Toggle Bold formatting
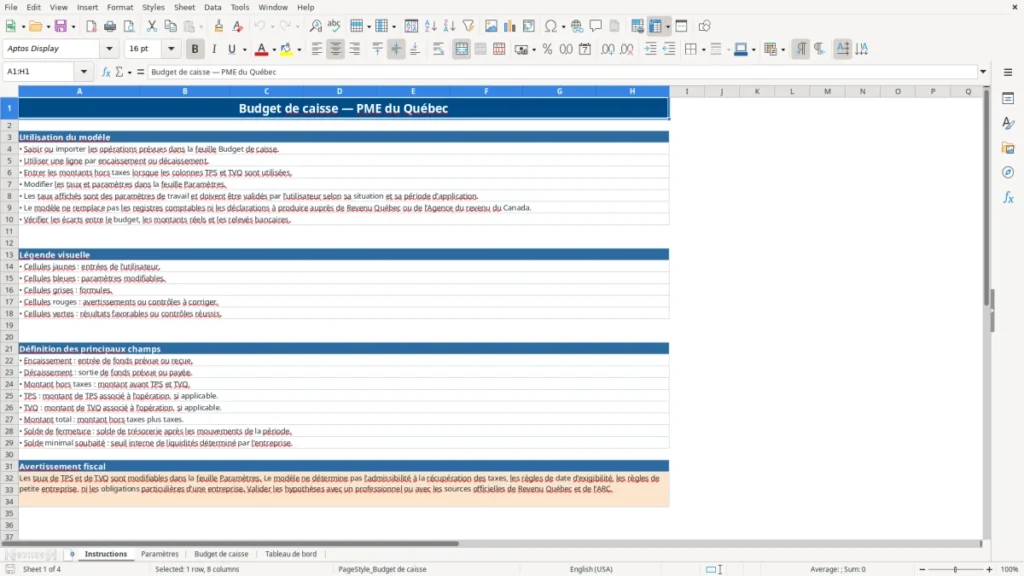The image size is (1024, 576). click(x=195, y=49)
